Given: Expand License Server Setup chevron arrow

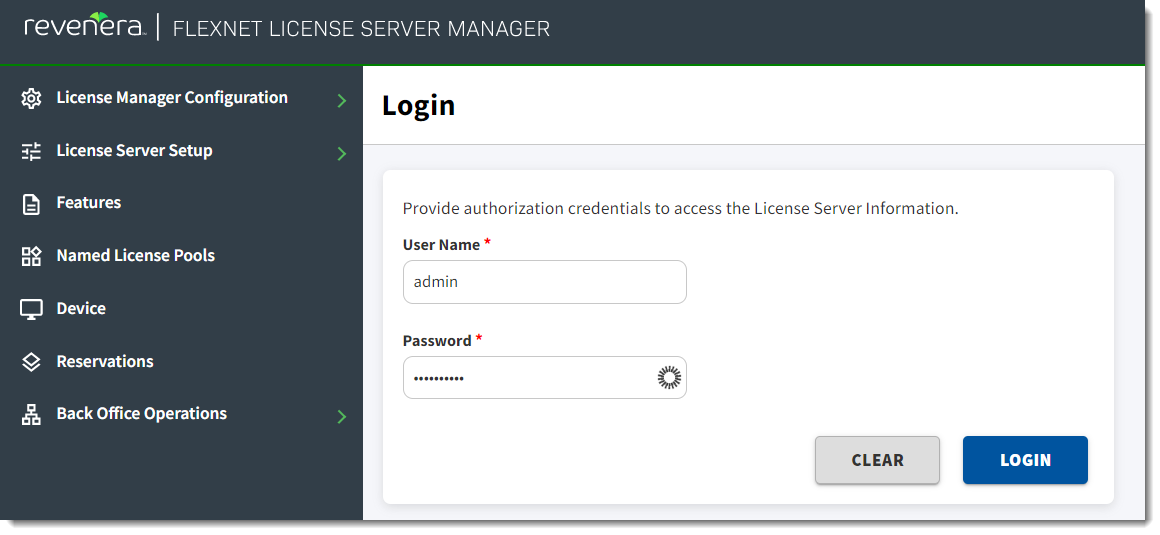Looking at the screenshot, I should [342, 153].
